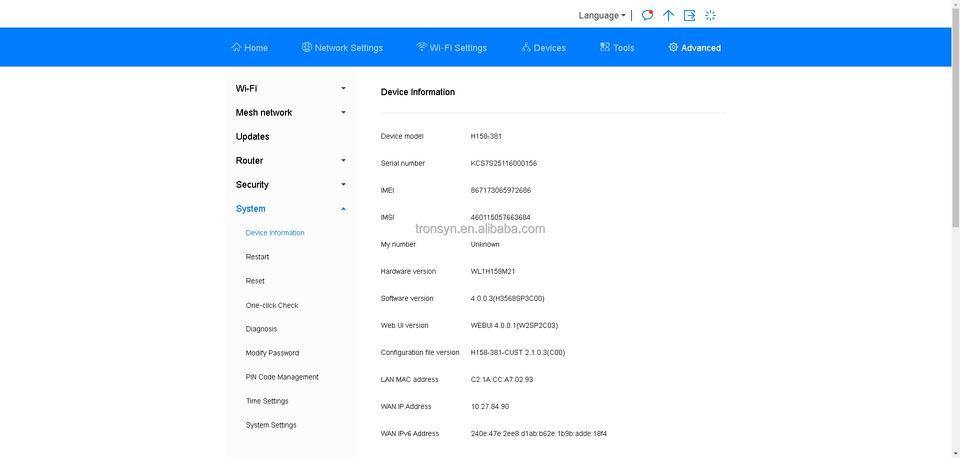Expand the Security sidebar section
Screen dimensions: 960x458
tap(290, 185)
